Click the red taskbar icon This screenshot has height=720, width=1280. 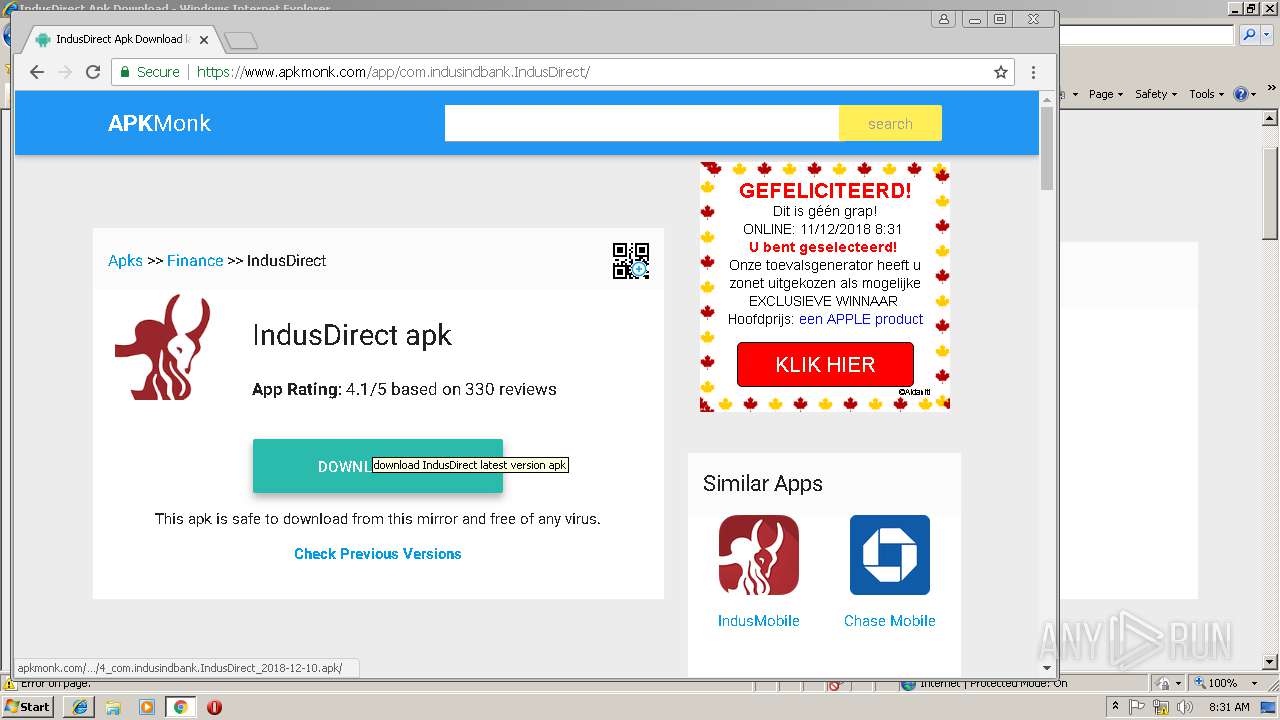[214, 707]
